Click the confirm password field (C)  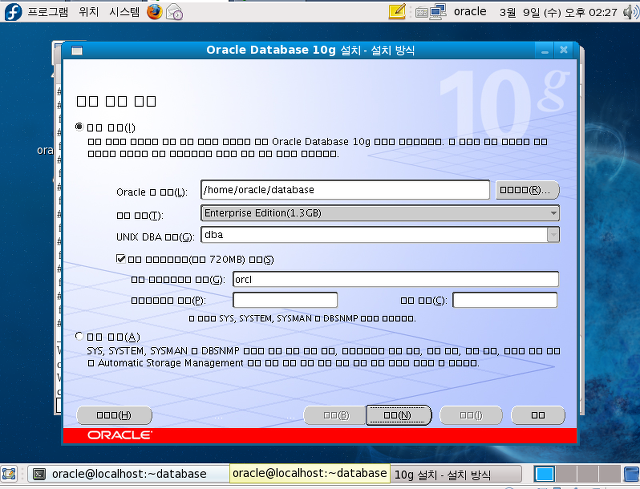[x=505, y=300]
